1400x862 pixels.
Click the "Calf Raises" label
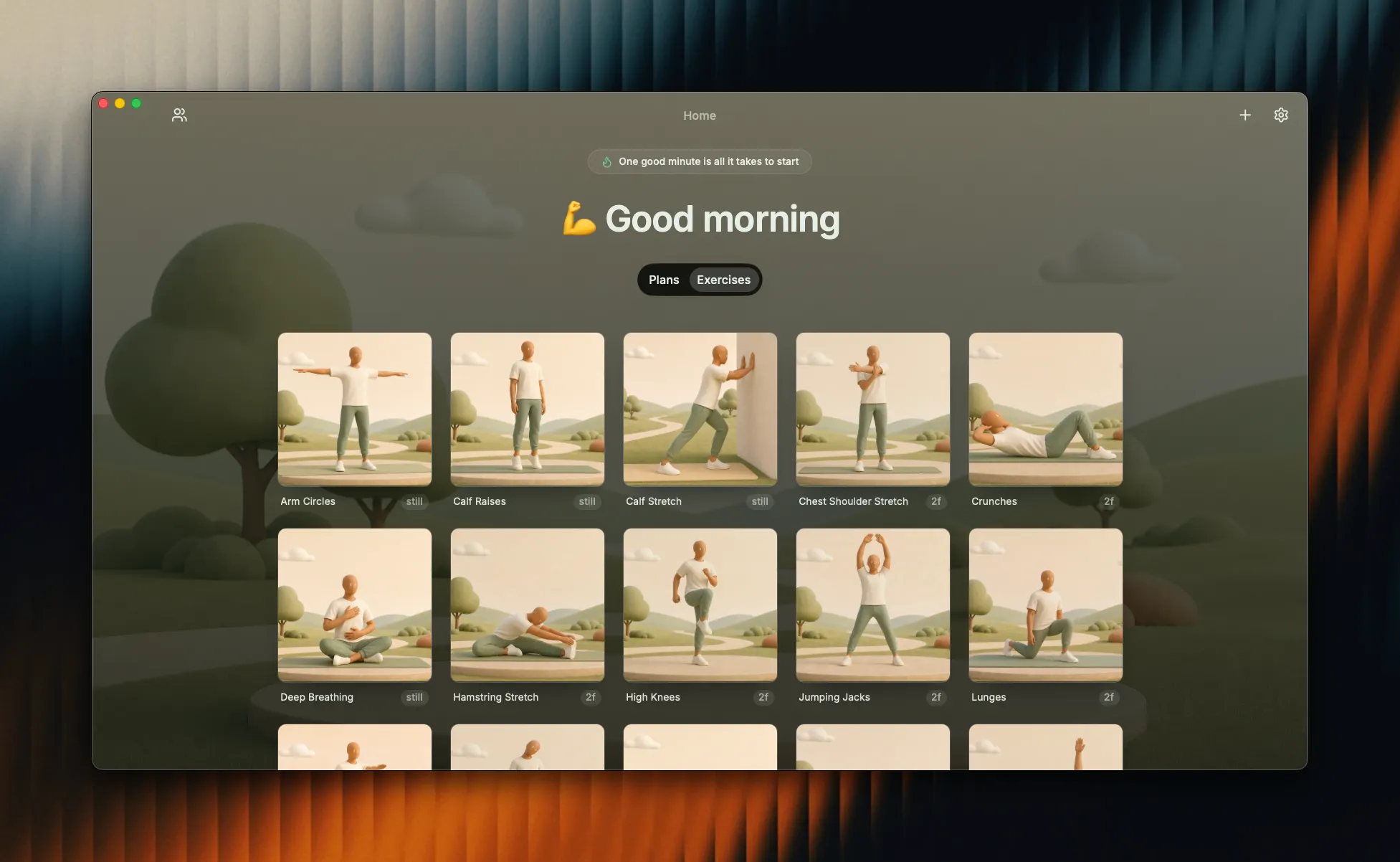[x=480, y=501]
